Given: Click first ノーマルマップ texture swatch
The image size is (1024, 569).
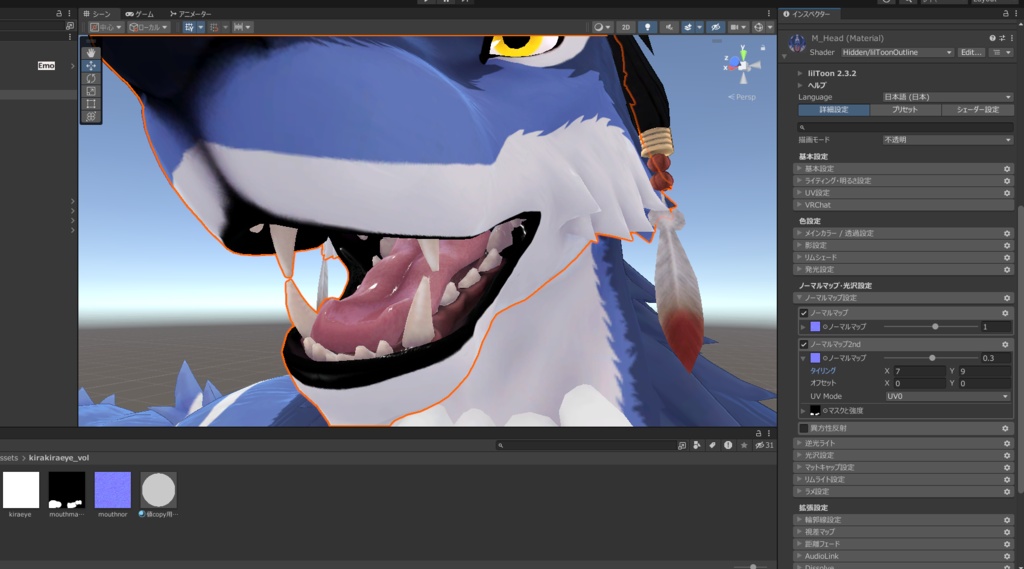Looking at the screenshot, I should 815,327.
